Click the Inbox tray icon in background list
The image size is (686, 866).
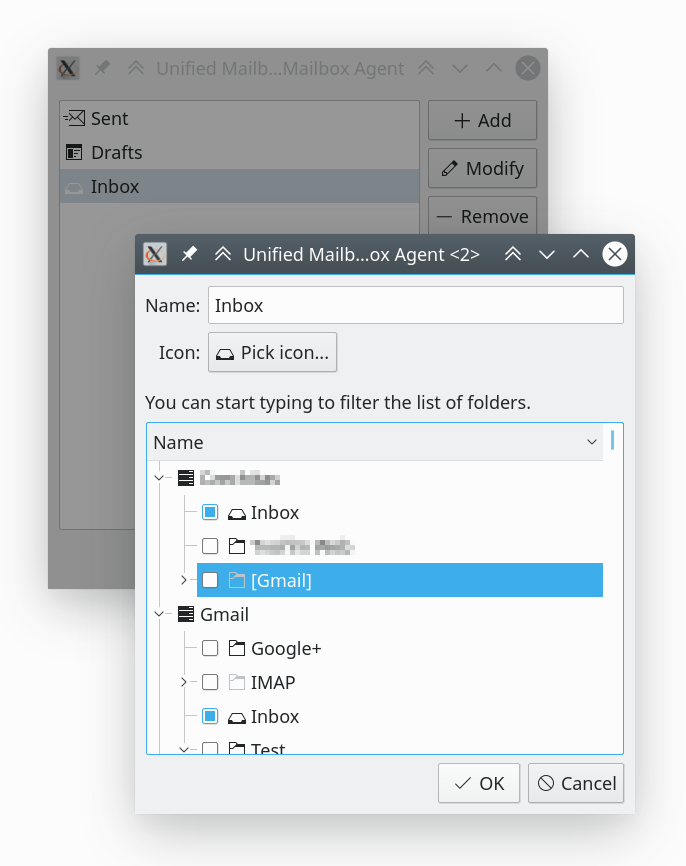tap(74, 187)
